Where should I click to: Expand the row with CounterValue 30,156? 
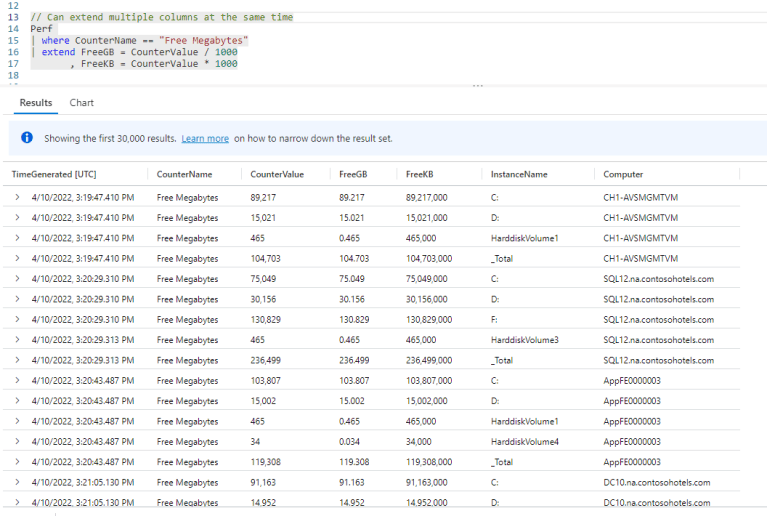click(x=17, y=299)
